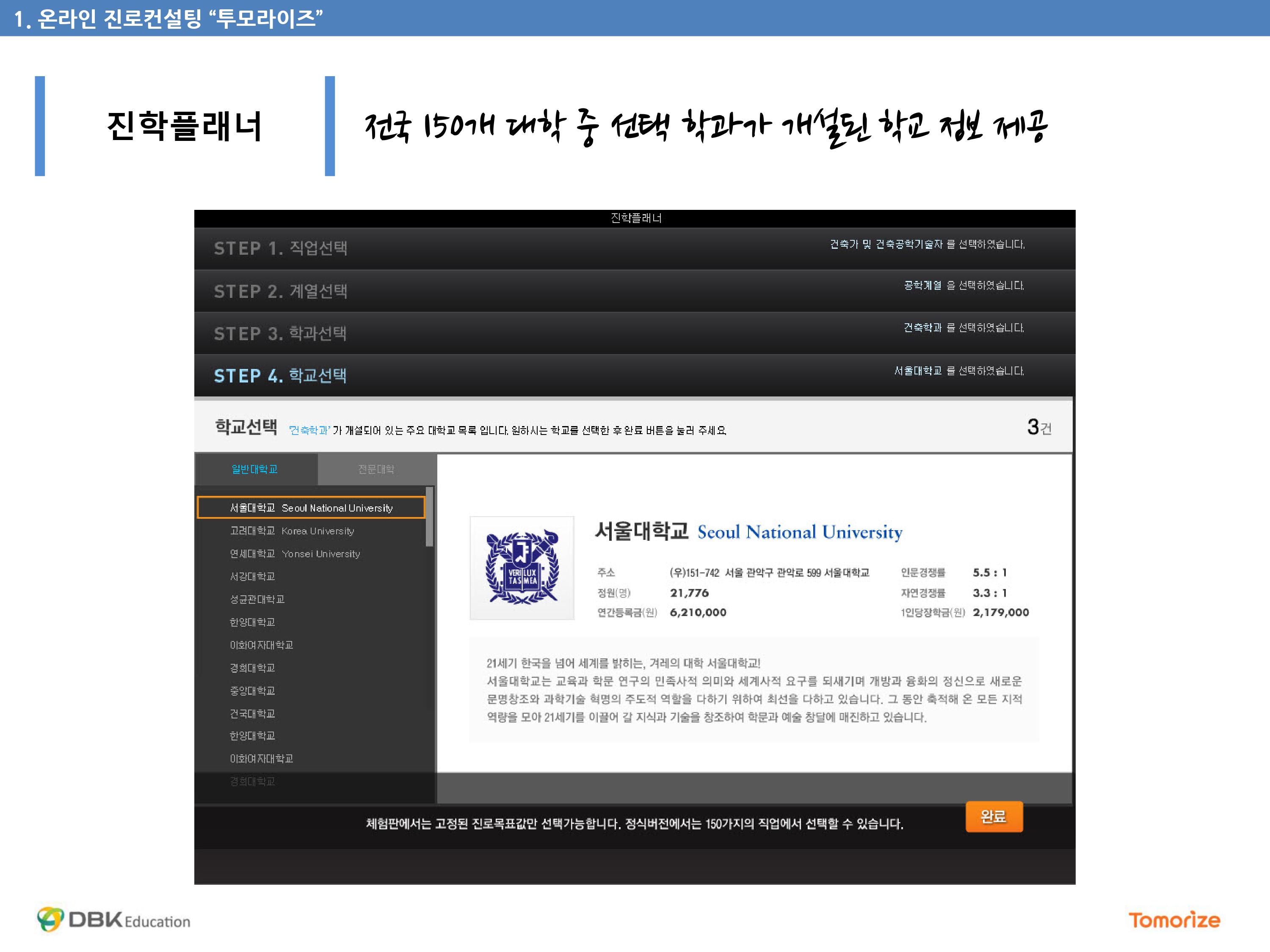Click the 서울대학교 heading in detail panel
1270x952 pixels.
(x=641, y=531)
